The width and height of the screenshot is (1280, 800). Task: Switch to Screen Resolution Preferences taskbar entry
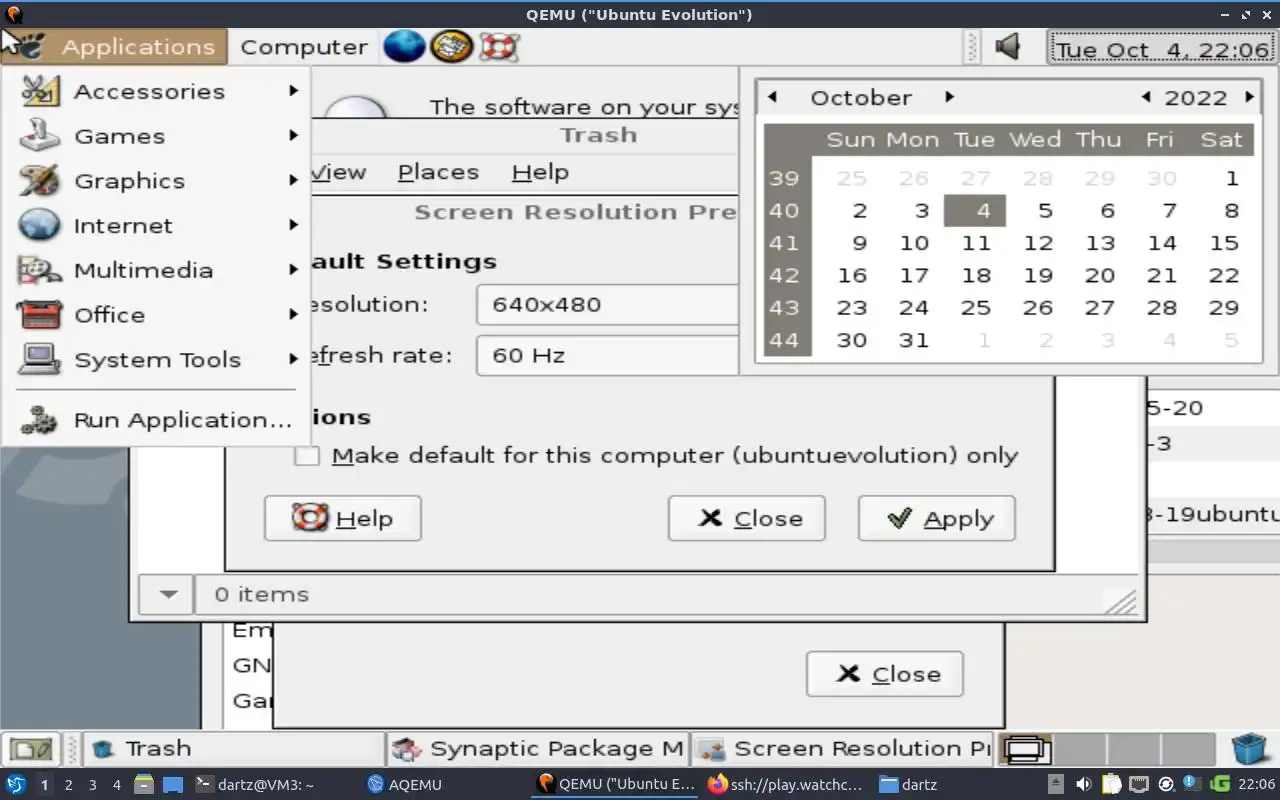pyautogui.click(x=841, y=748)
